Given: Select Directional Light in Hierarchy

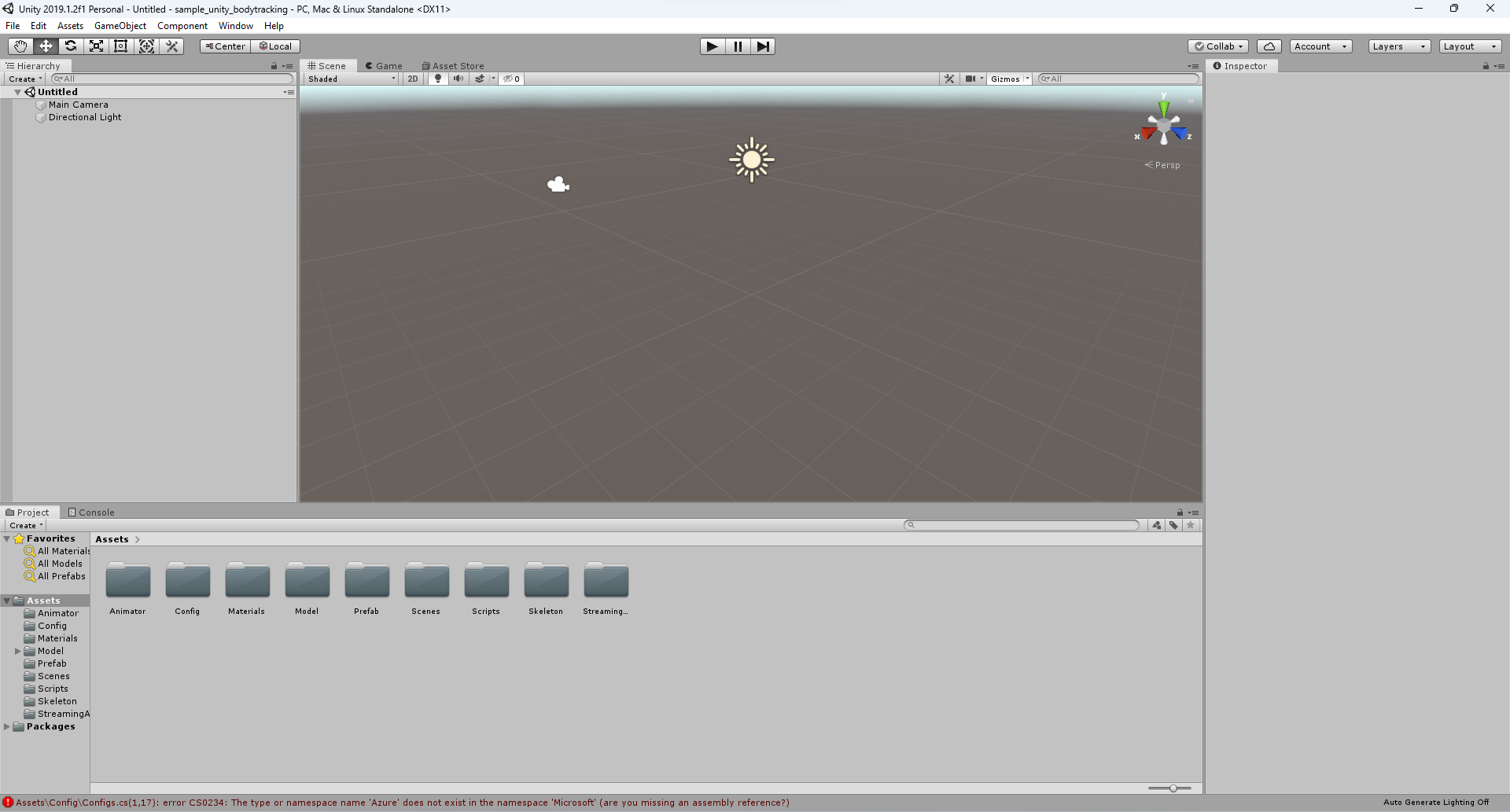Looking at the screenshot, I should tap(85, 117).
